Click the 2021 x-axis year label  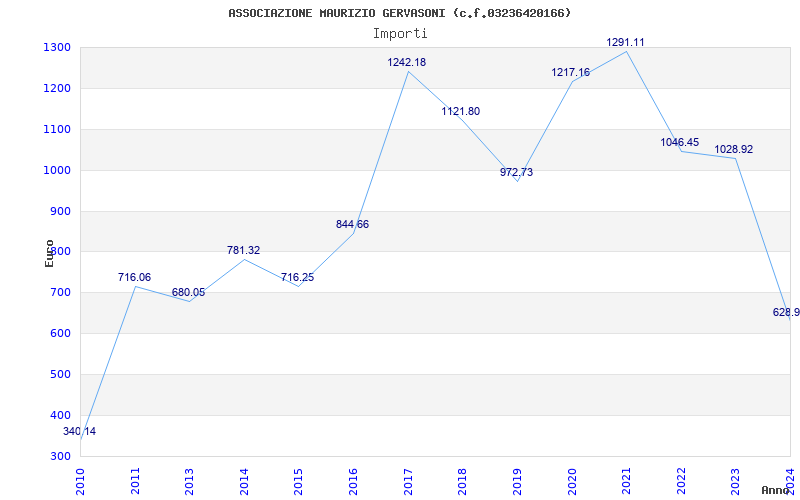click(627, 482)
